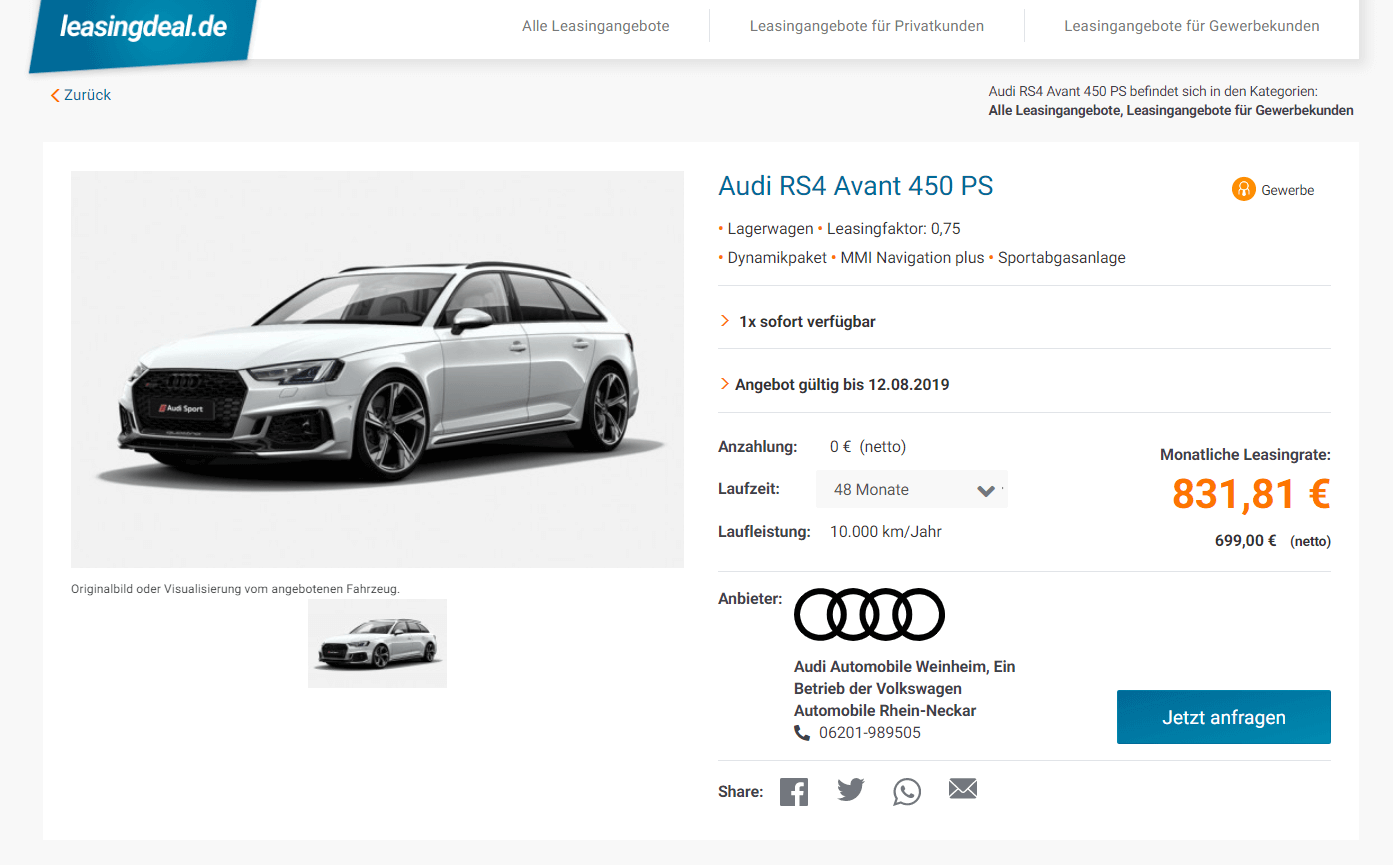The height and width of the screenshot is (865, 1393).
Task: Click the Leasingfaktor: 0,75 text
Action: [894, 229]
